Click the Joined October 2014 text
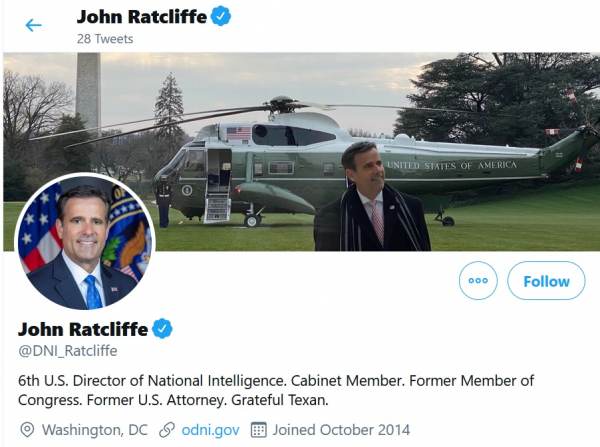 [x=341, y=430]
